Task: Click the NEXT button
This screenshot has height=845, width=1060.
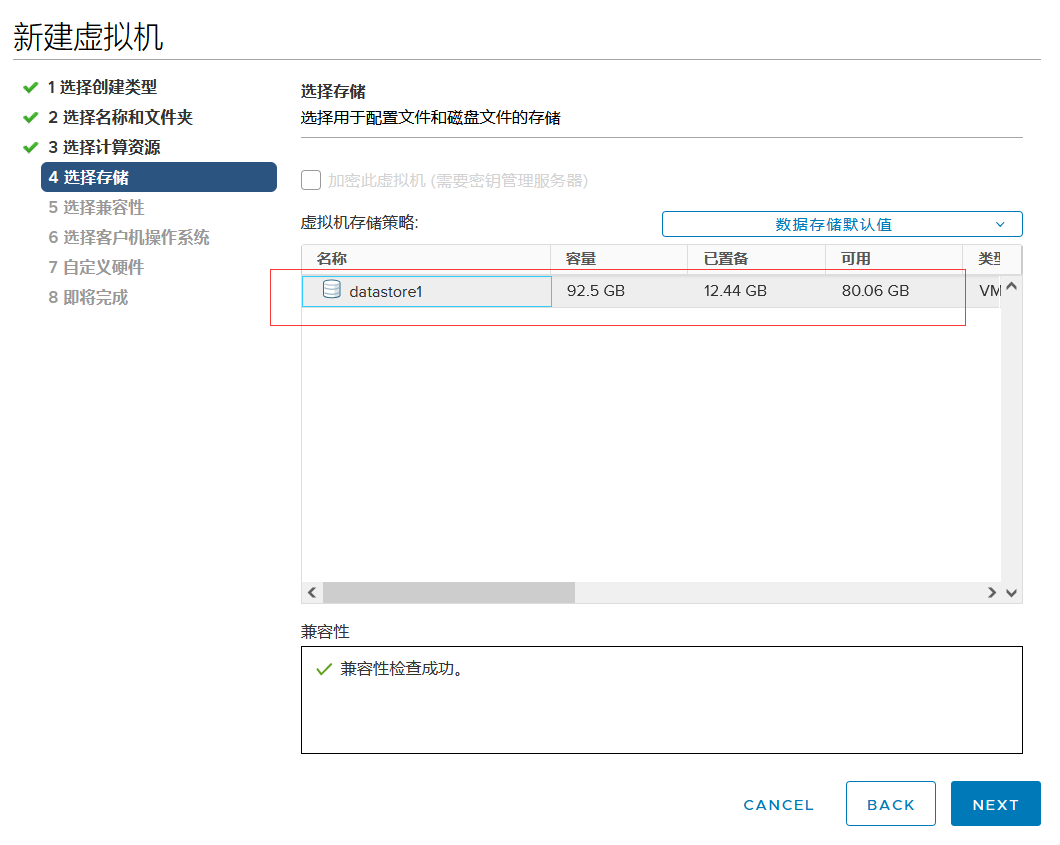Action: pos(995,804)
